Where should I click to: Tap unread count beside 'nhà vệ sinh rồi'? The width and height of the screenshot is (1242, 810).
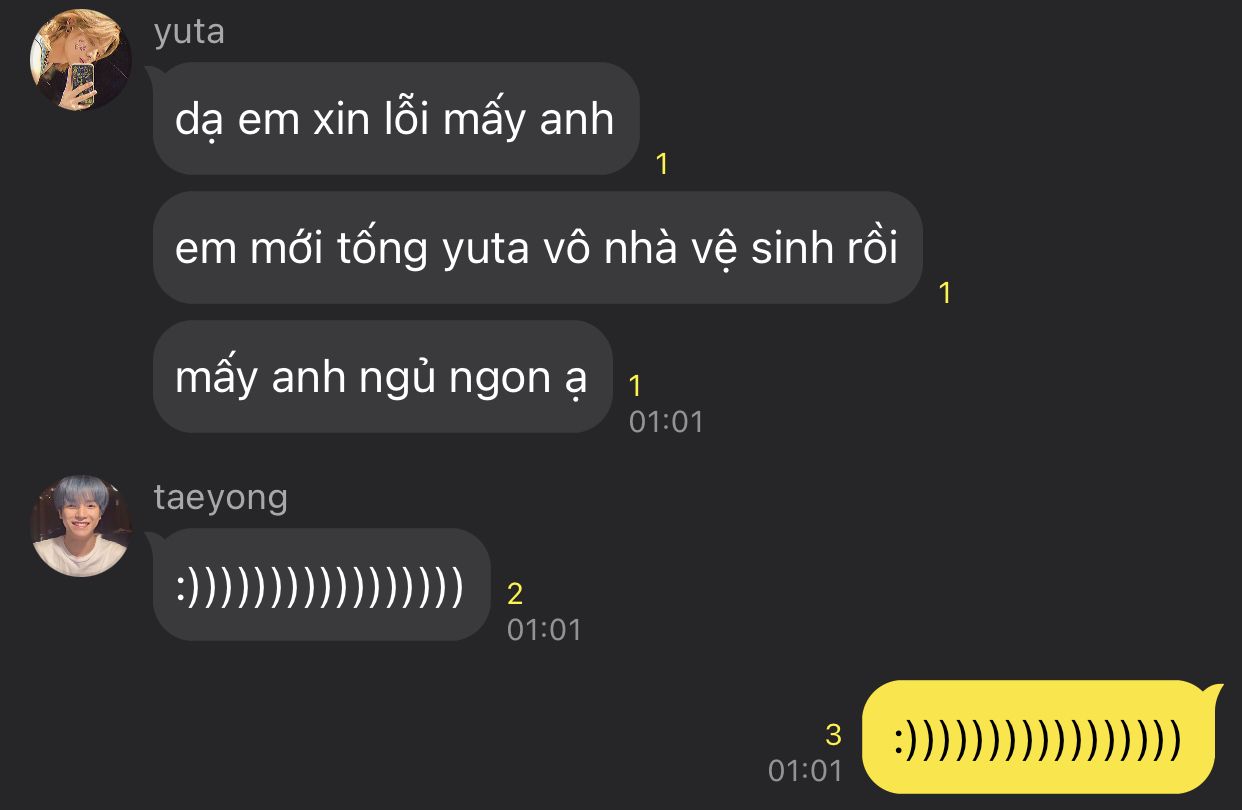945,293
